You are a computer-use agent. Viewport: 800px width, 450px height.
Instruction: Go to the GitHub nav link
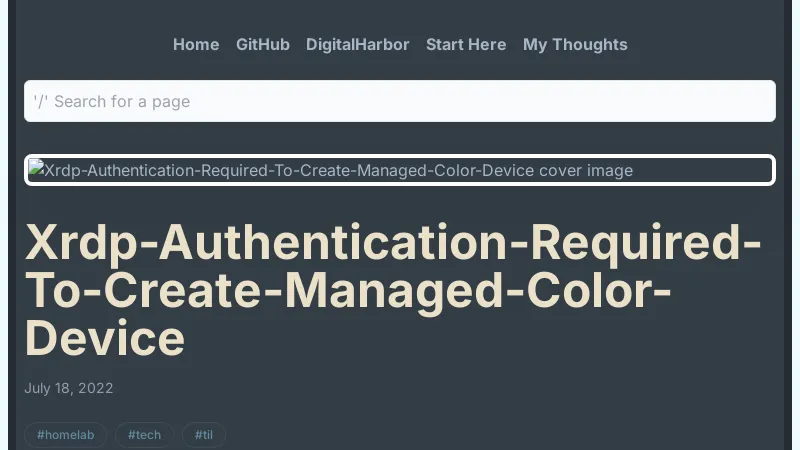[263, 45]
